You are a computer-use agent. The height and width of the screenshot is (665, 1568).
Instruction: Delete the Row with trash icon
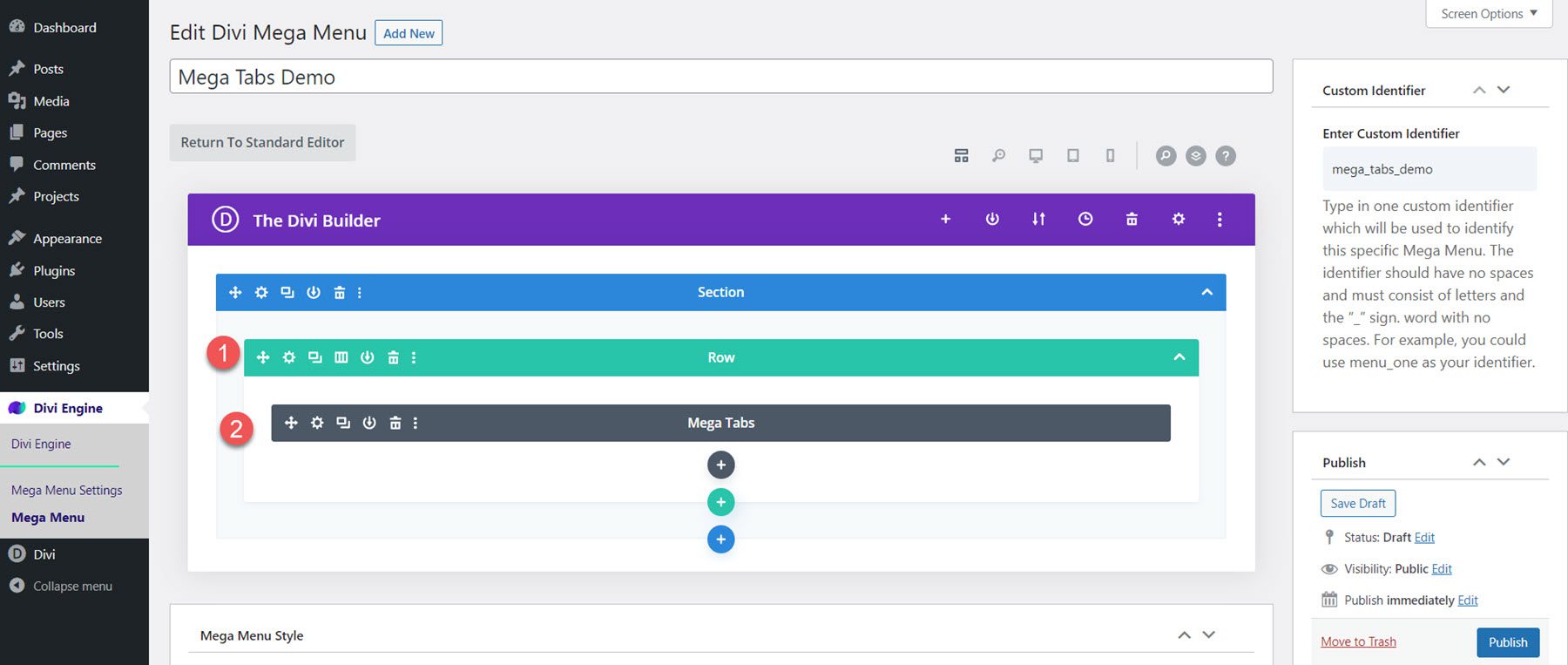(393, 357)
